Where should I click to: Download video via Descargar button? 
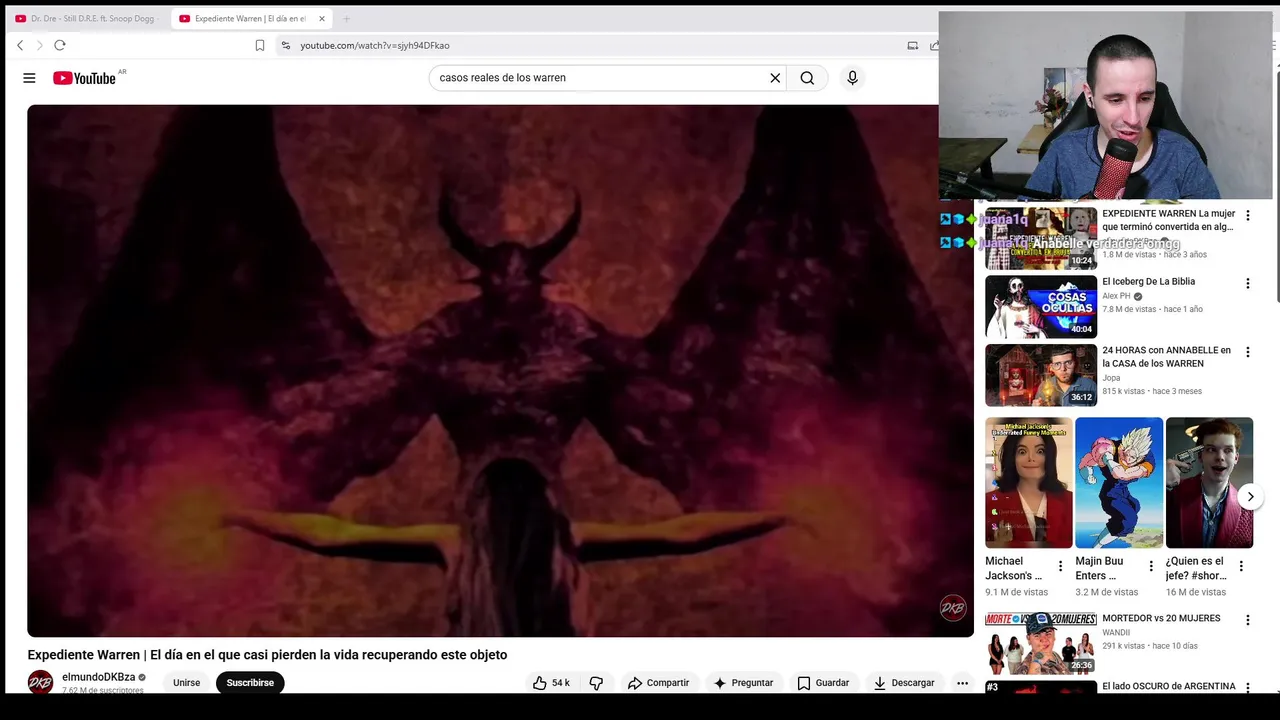[x=903, y=683]
